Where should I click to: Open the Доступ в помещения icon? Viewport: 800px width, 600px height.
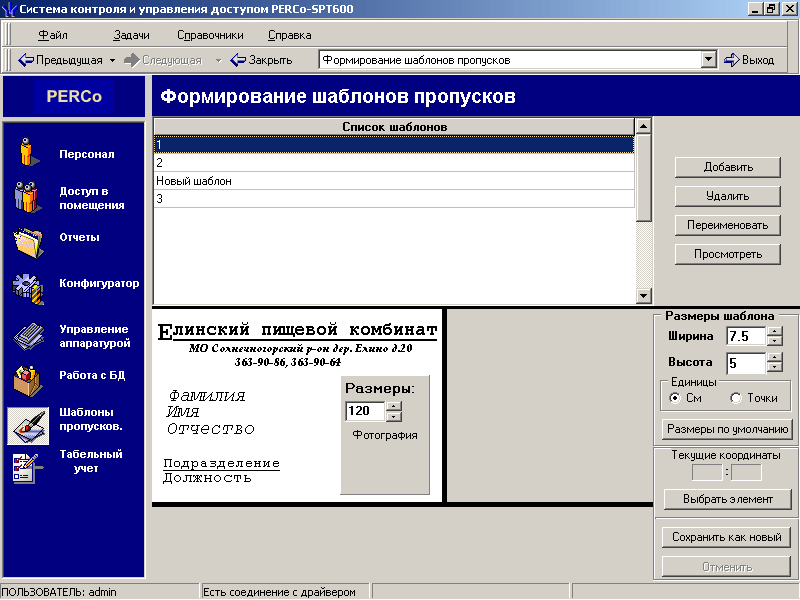pos(27,197)
